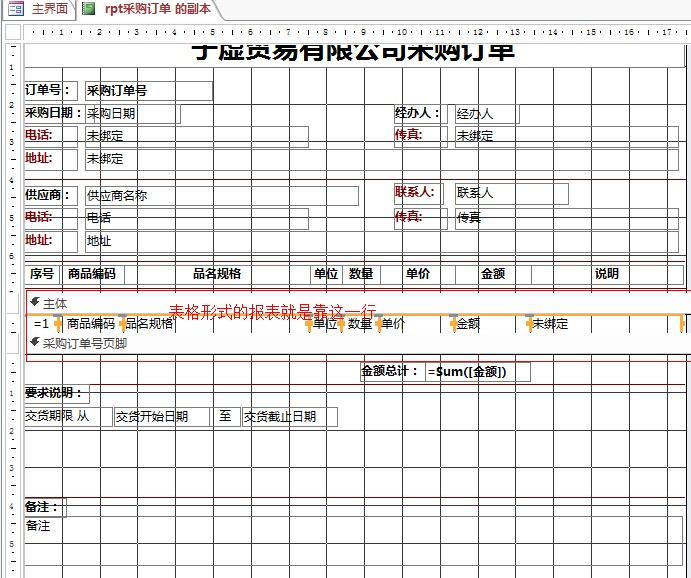
Task: Click the report selector box beside the ruler
Action: coord(13,32)
